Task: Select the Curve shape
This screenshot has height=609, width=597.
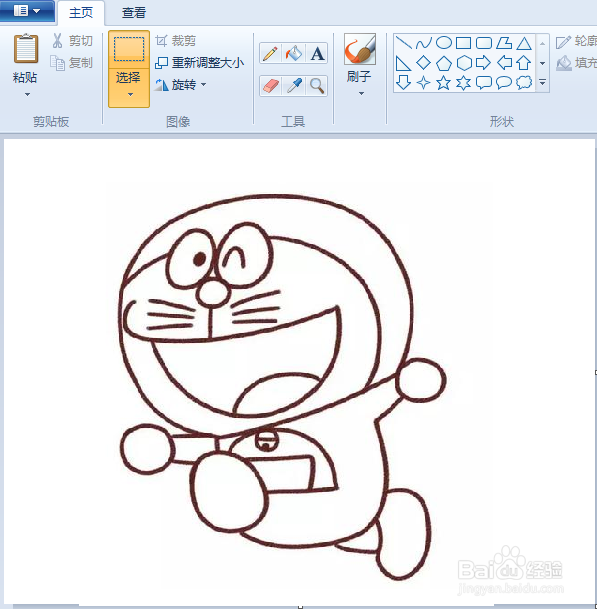Action: point(424,43)
